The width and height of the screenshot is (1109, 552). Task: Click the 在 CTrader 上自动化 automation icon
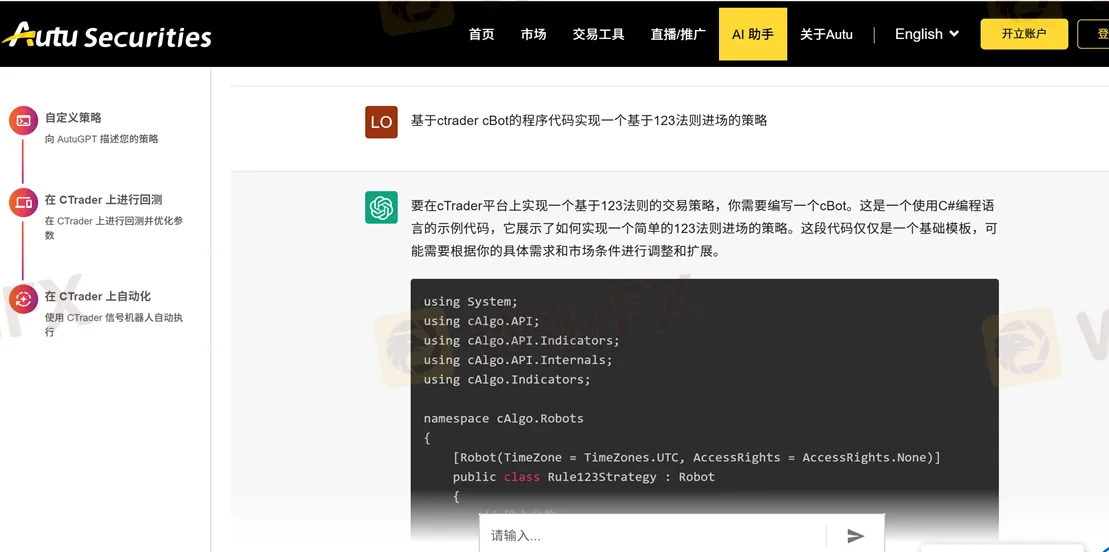[x=23, y=299]
